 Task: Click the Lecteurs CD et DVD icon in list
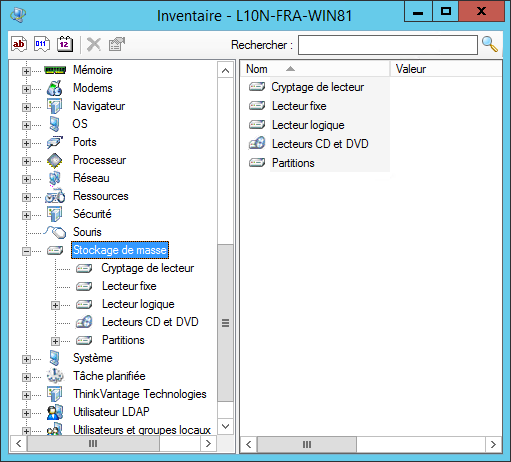[x=257, y=144]
